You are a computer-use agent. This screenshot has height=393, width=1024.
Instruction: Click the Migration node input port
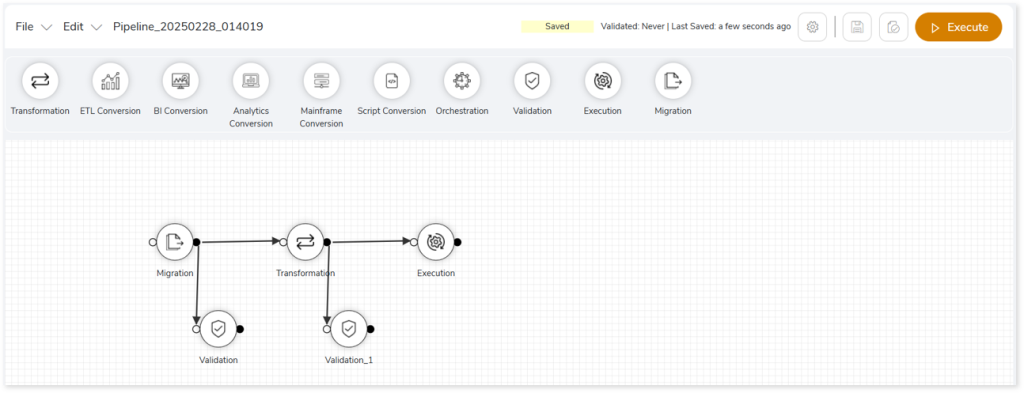pyautogui.click(x=153, y=242)
